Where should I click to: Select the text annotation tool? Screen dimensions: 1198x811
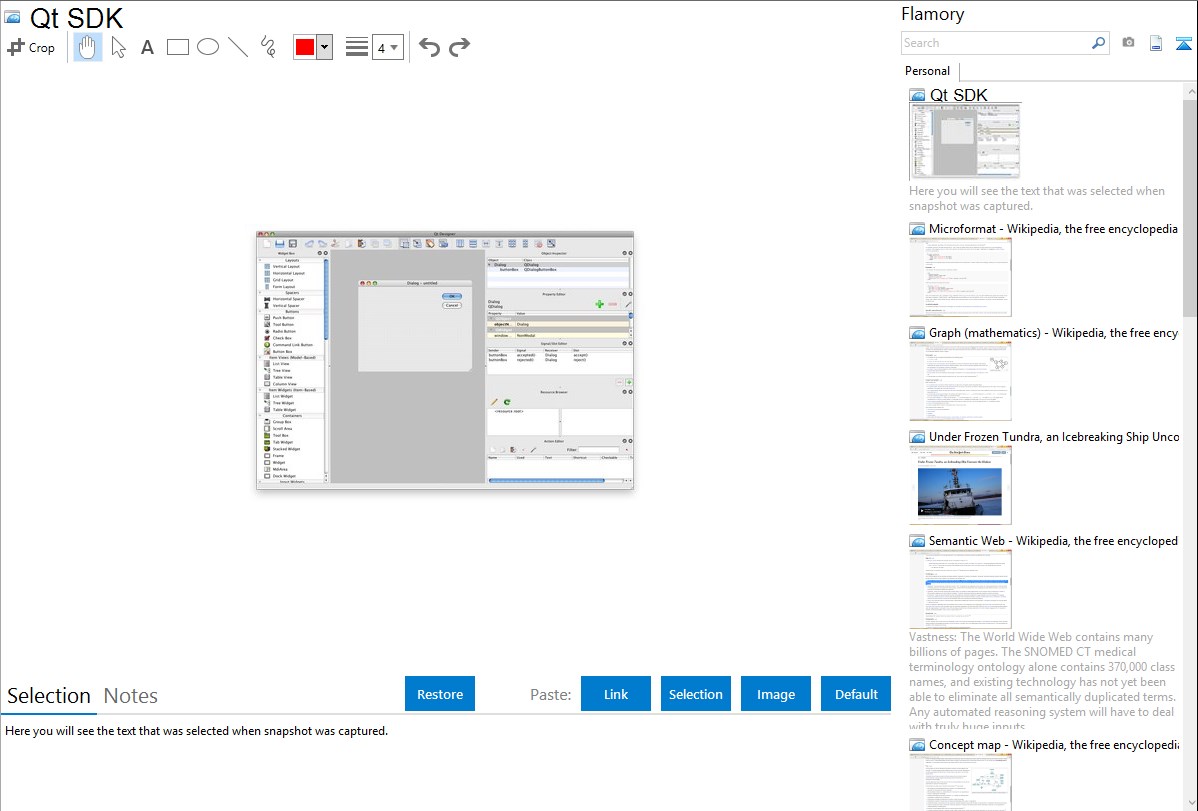pyautogui.click(x=147, y=47)
